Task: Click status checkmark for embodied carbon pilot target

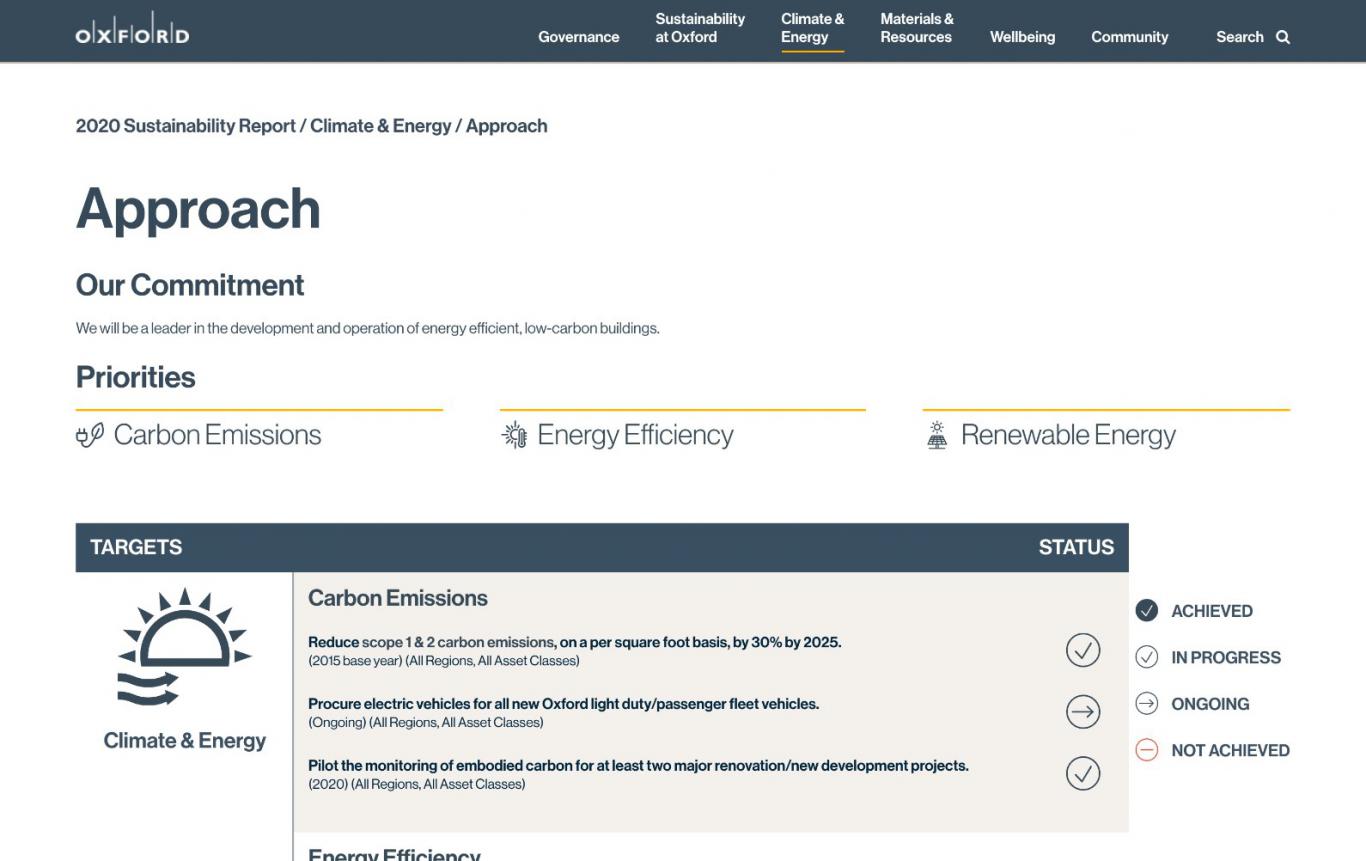Action: coord(1083,774)
